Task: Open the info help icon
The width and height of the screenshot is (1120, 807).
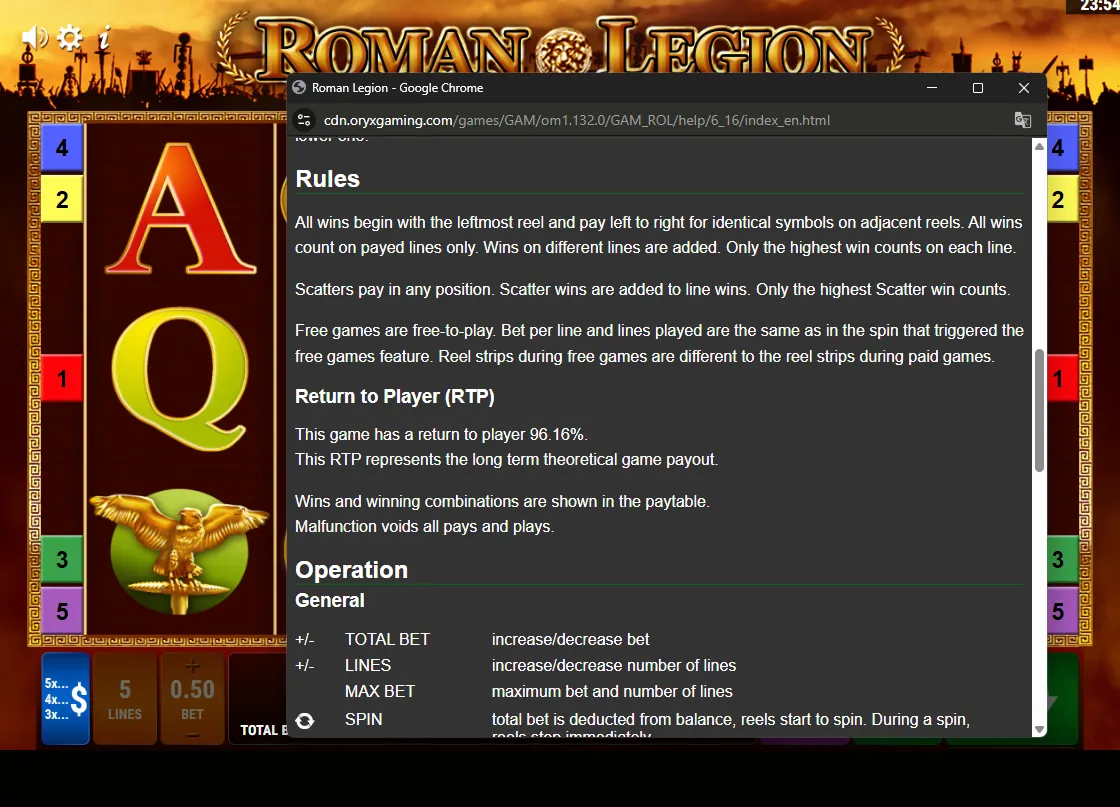Action: pyautogui.click(x=104, y=37)
